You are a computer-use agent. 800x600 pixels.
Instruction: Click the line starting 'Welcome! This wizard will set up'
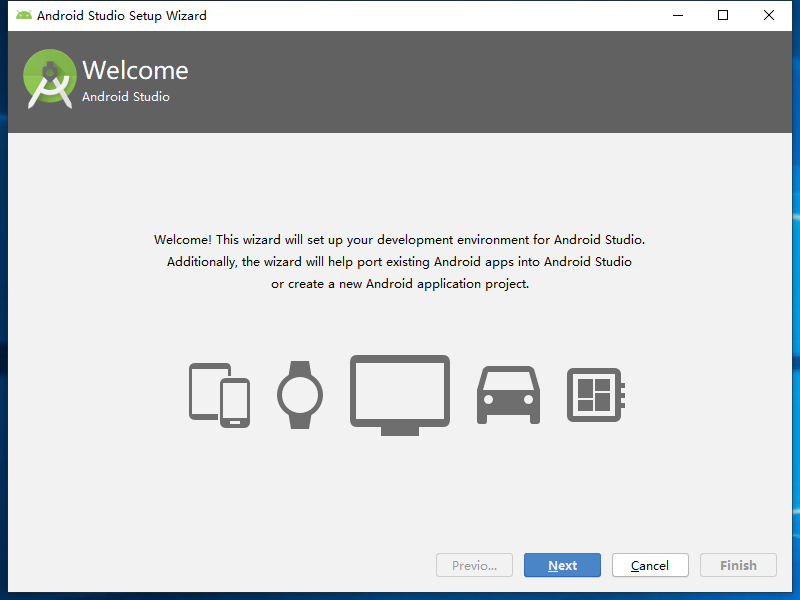399,240
